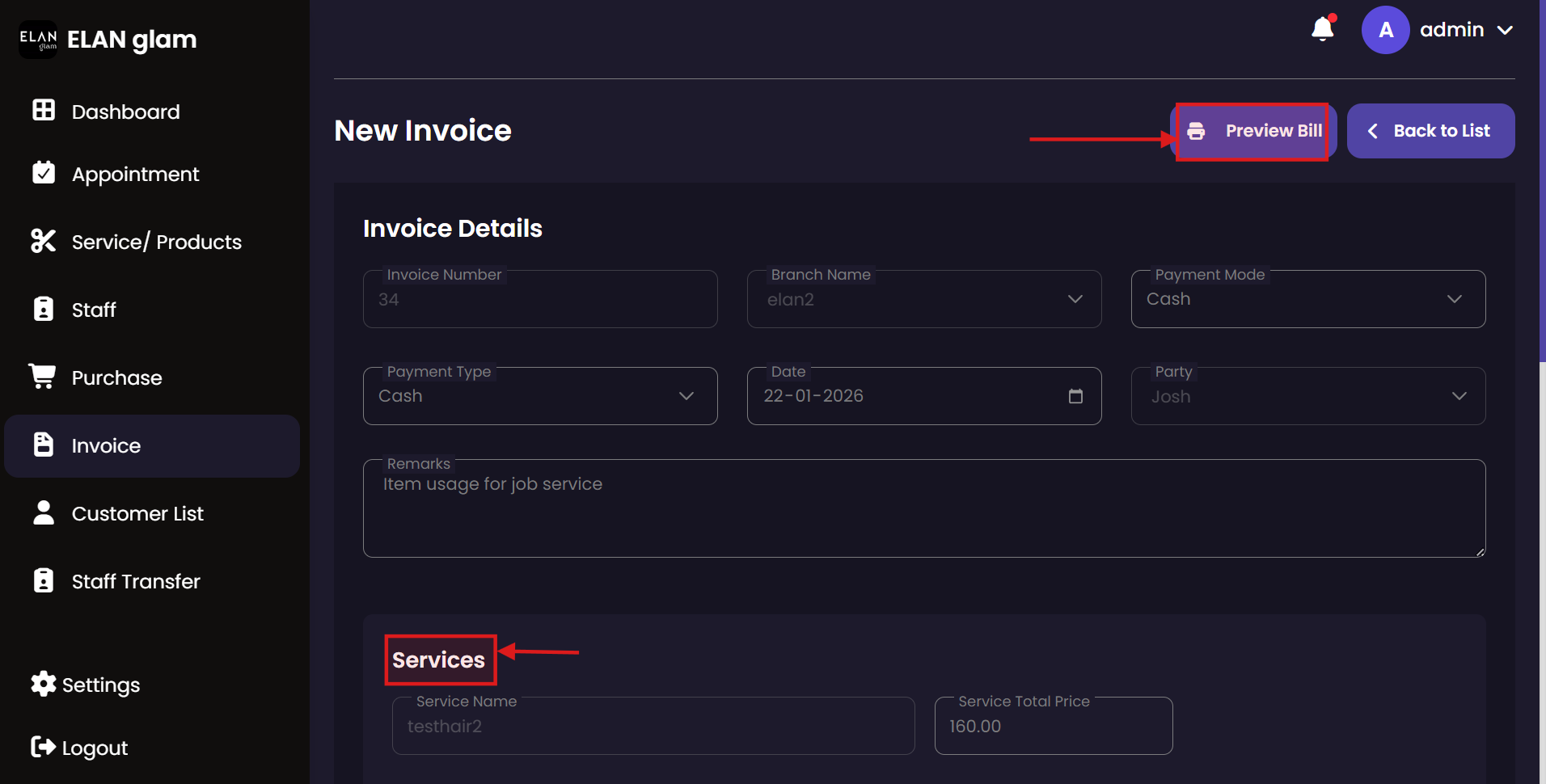This screenshot has height=784, width=1546.
Task: Open the admin user menu chevron
Action: [x=1505, y=31]
